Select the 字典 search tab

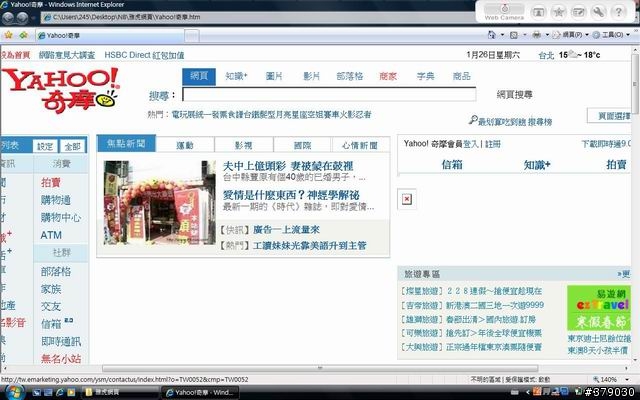(x=425, y=76)
